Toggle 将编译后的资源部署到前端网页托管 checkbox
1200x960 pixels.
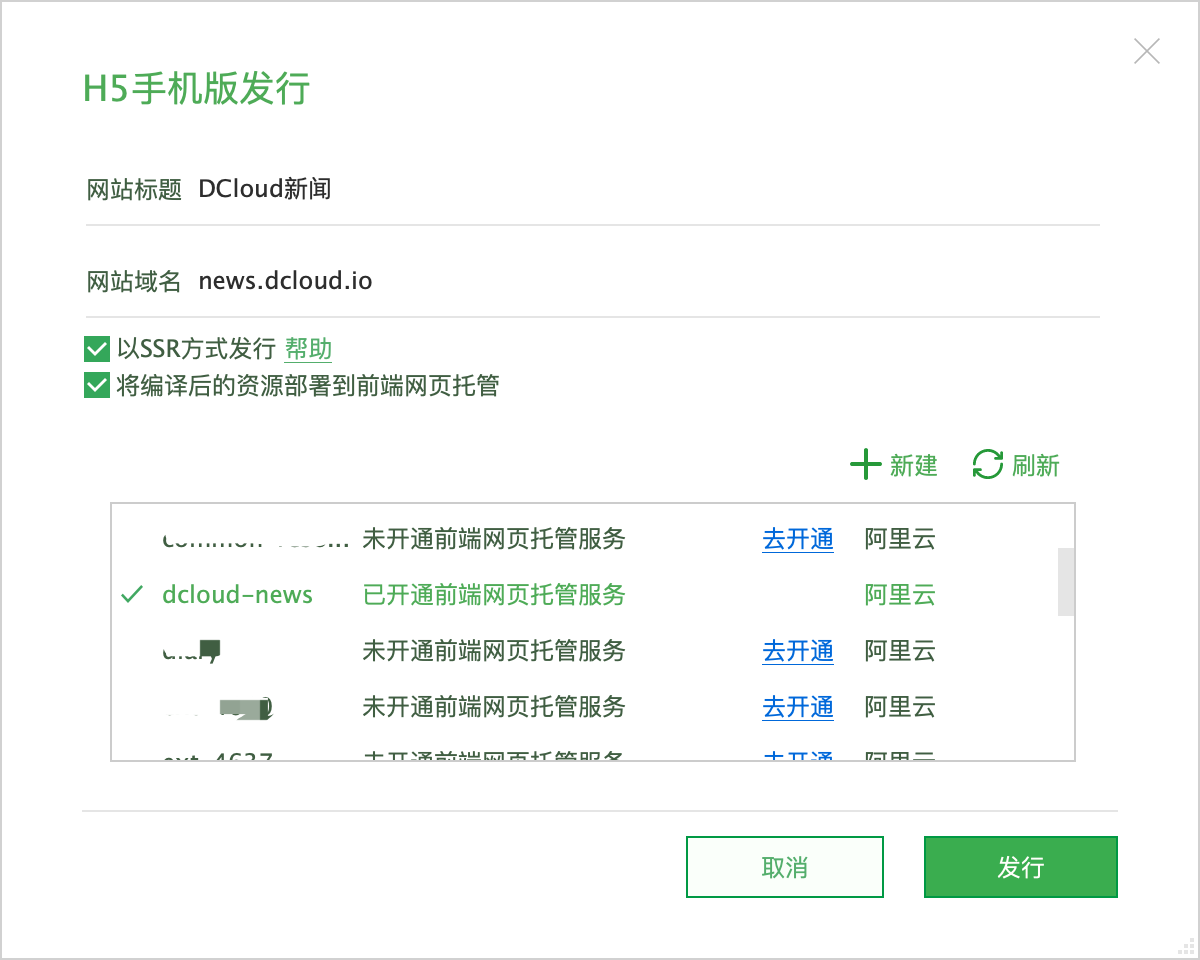97,386
